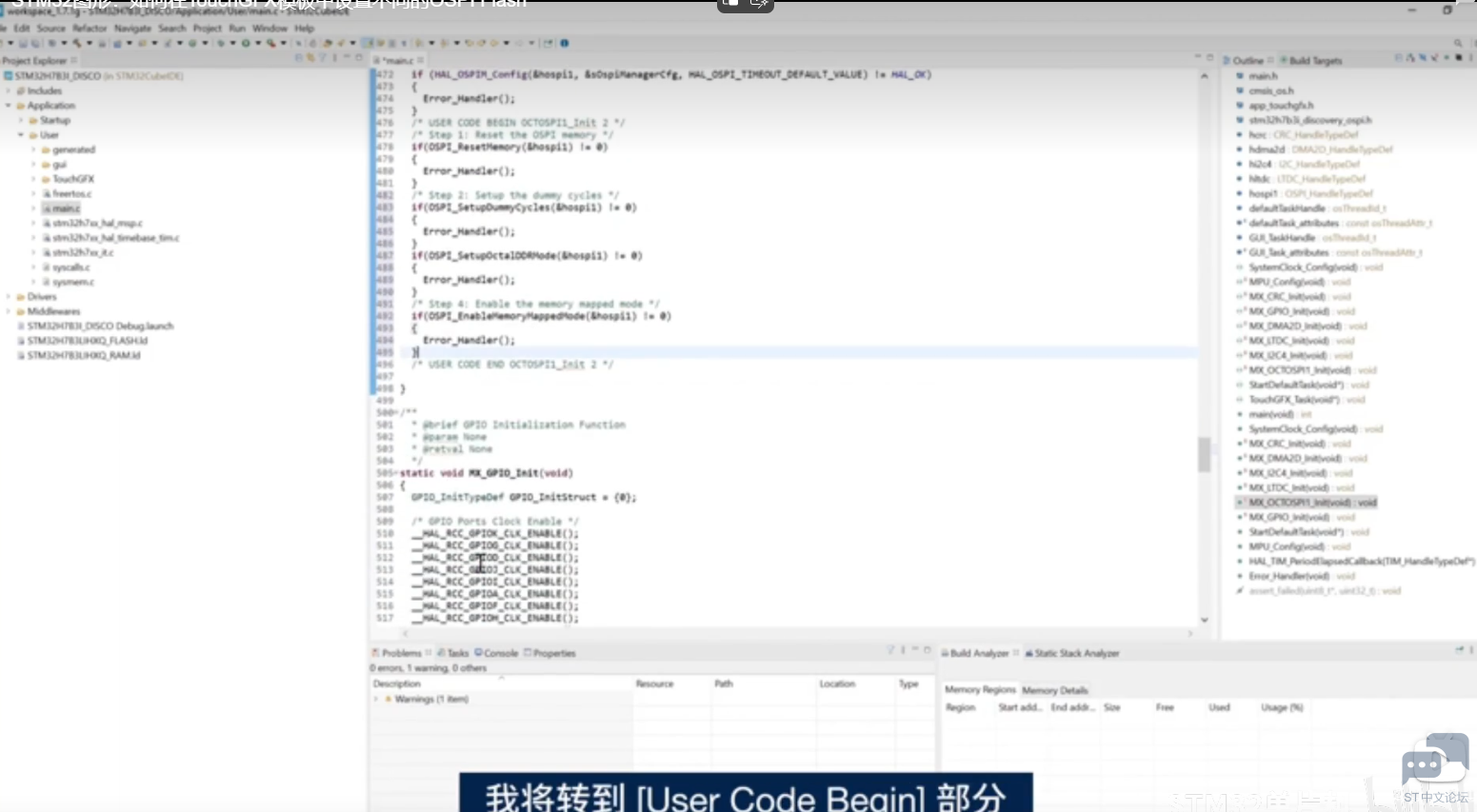The width and height of the screenshot is (1477, 812).
Task: Open the Help menu
Action: pos(304,29)
